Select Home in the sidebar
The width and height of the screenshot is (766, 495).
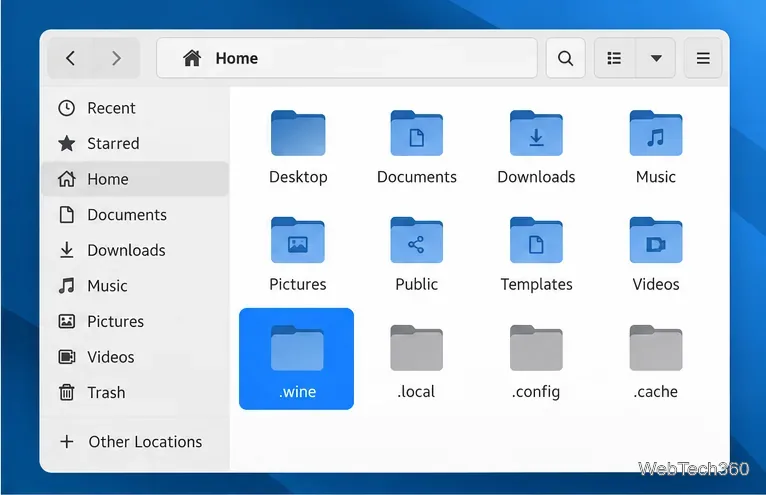(x=135, y=179)
